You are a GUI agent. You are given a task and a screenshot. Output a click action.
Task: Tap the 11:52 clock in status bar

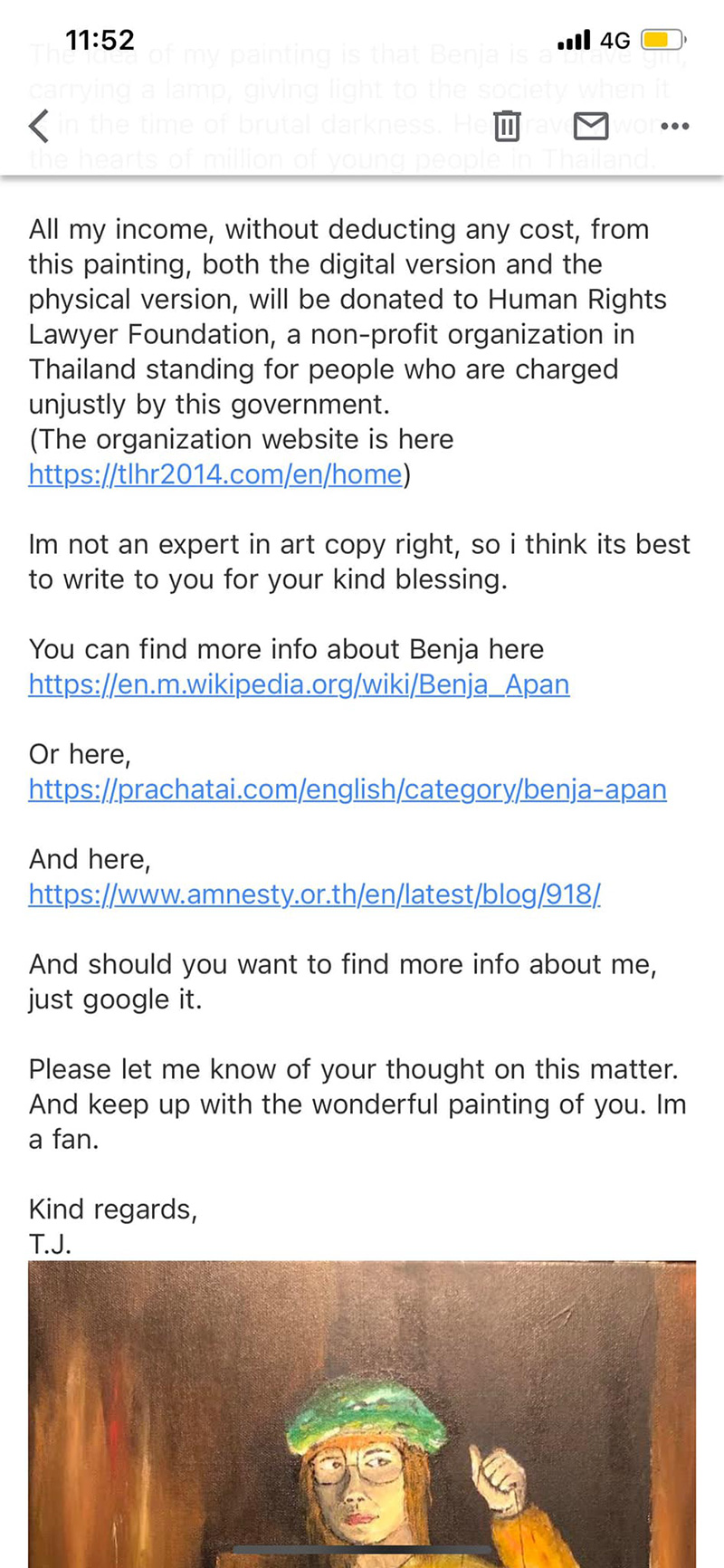click(x=100, y=40)
